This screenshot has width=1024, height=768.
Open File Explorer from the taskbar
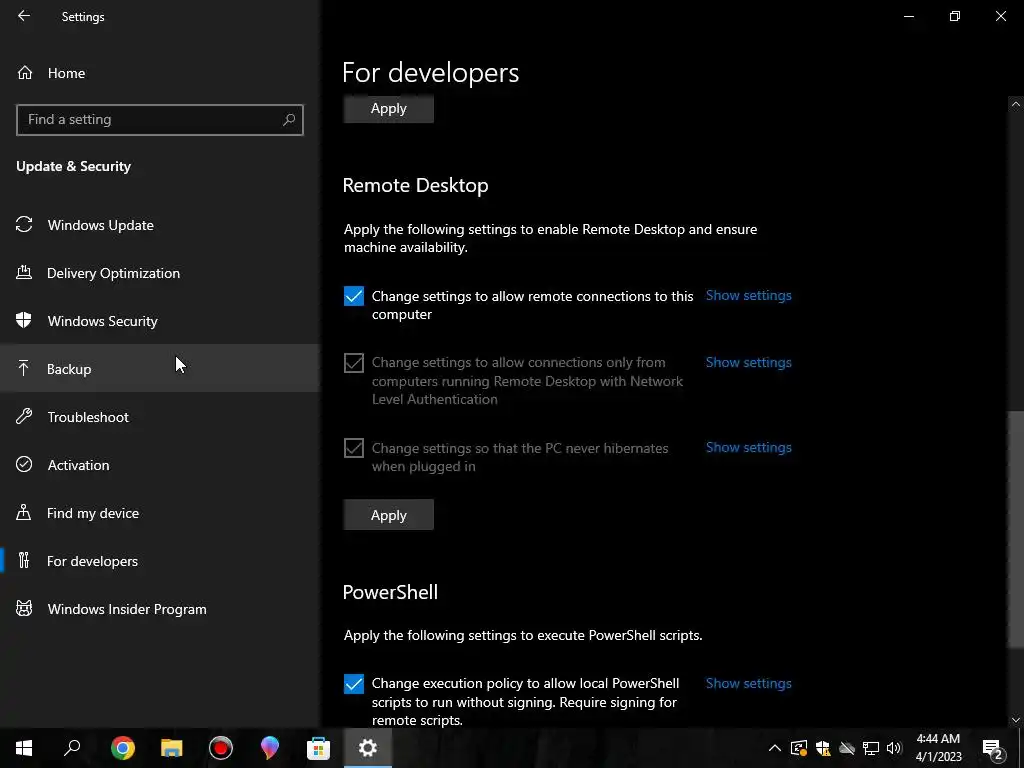tap(172, 747)
